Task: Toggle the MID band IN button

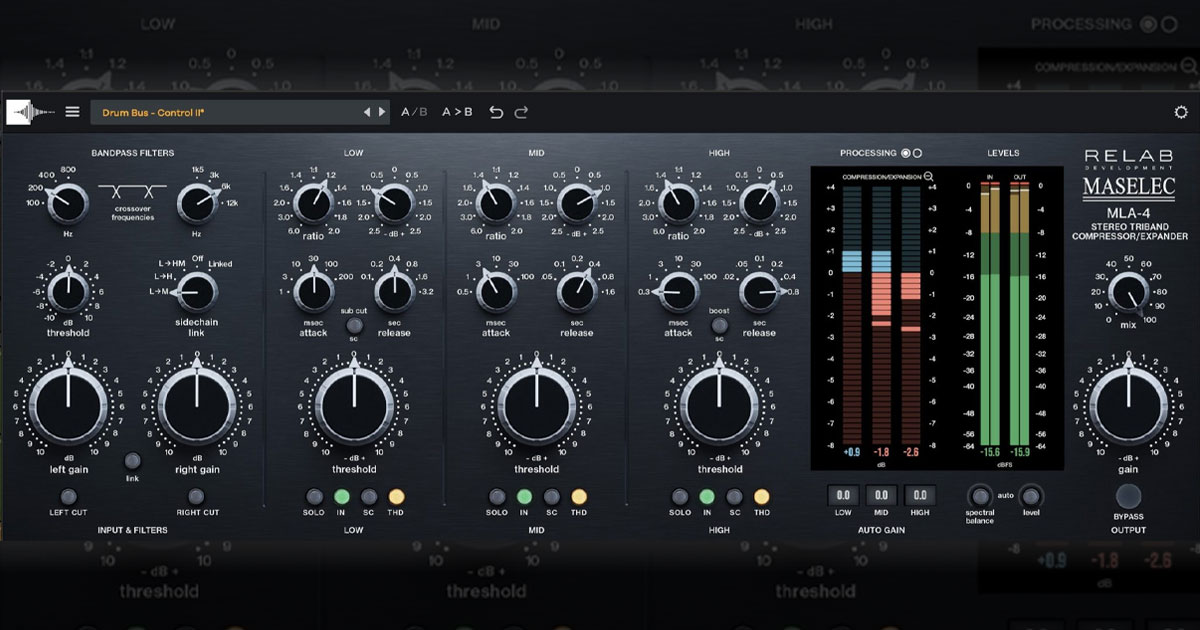Action: [x=523, y=496]
